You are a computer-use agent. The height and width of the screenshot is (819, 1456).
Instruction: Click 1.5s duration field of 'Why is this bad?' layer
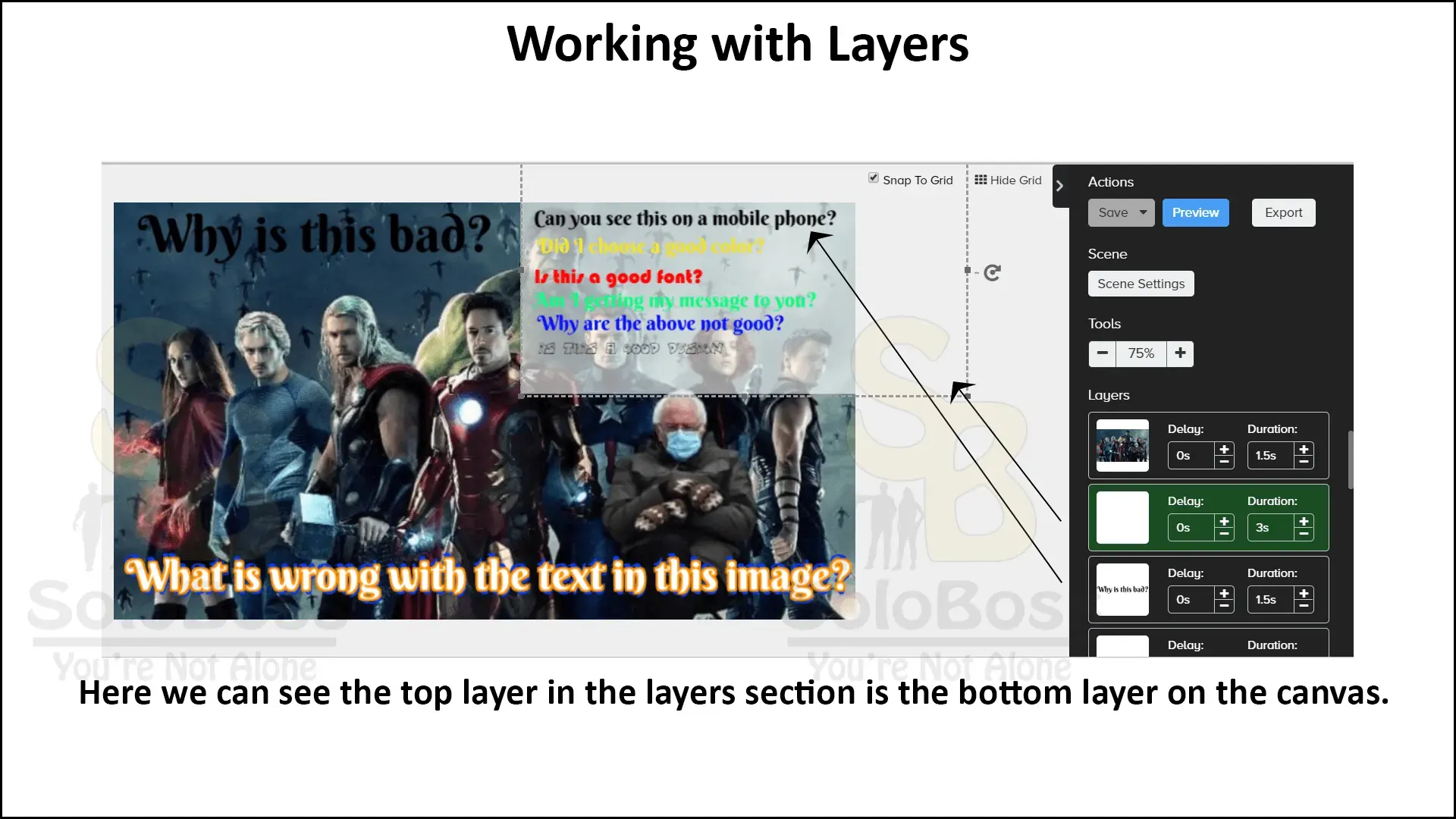click(x=1271, y=600)
